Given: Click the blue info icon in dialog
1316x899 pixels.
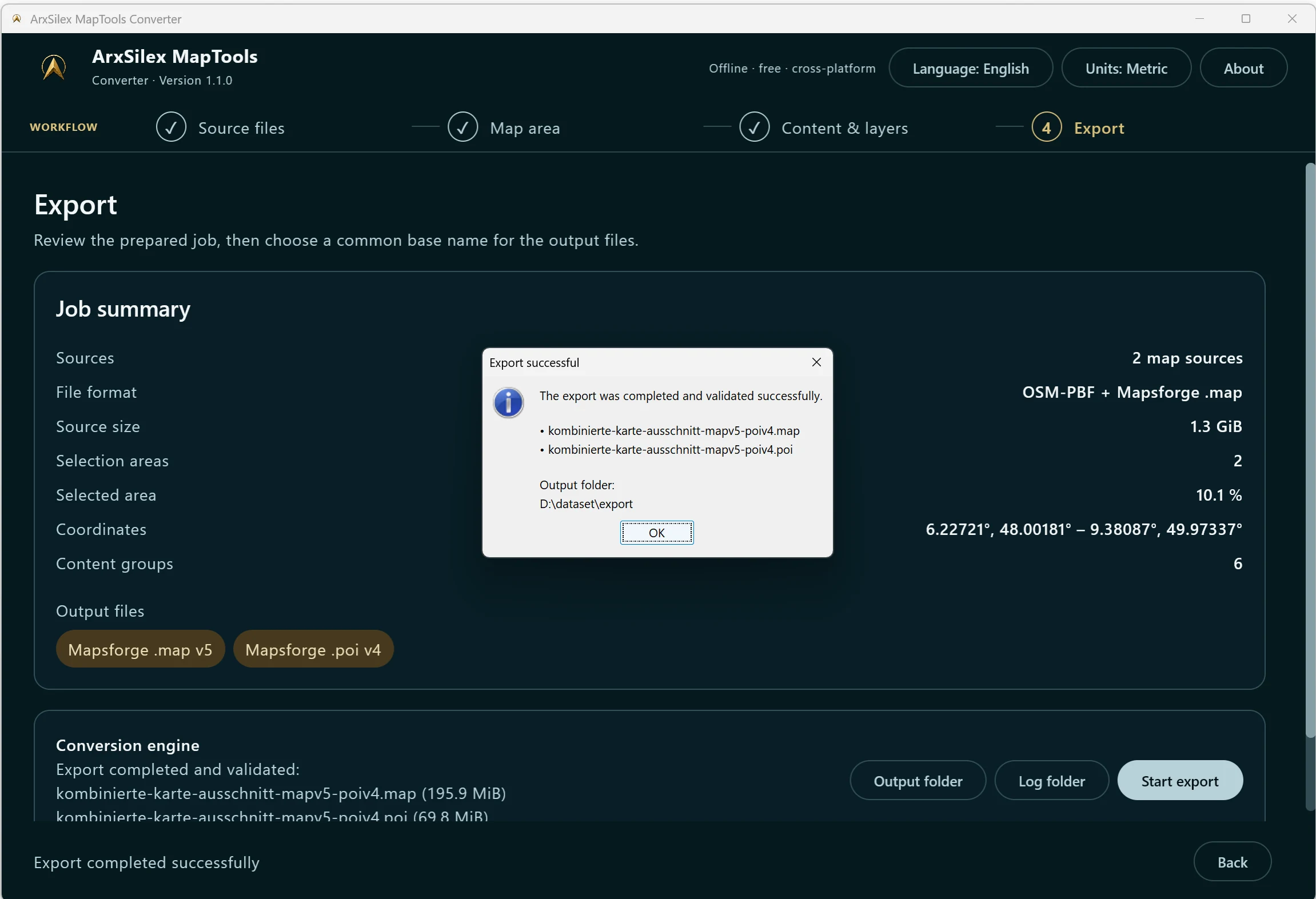Looking at the screenshot, I should pyautogui.click(x=508, y=402).
